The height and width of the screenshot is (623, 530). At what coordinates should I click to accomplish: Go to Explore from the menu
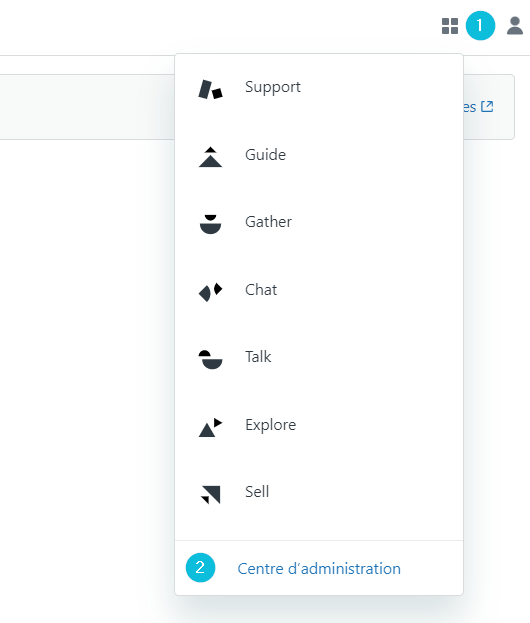pyautogui.click(x=271, y=425)
